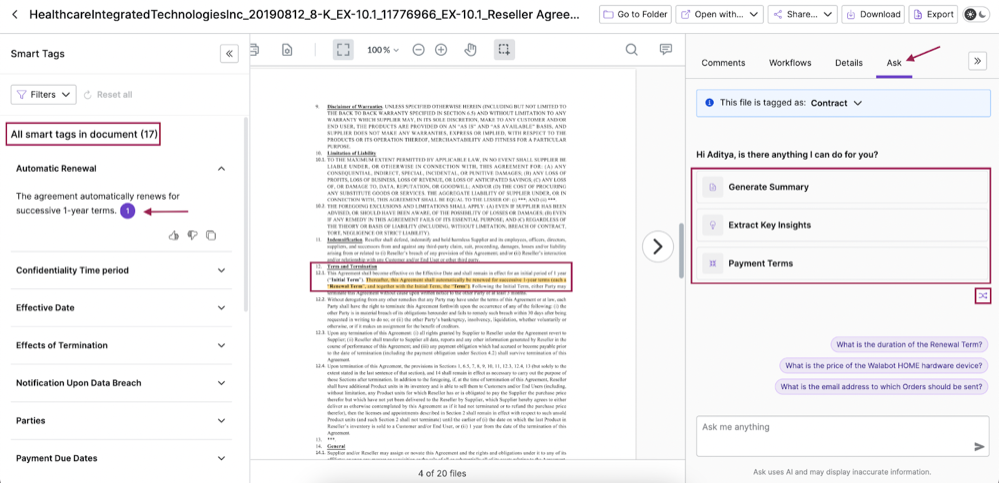The width and height of the screenshot is (999, 483).
Task: Click the send arrow in Ask box
Action: pyautogui.click(x=979, y=447)
